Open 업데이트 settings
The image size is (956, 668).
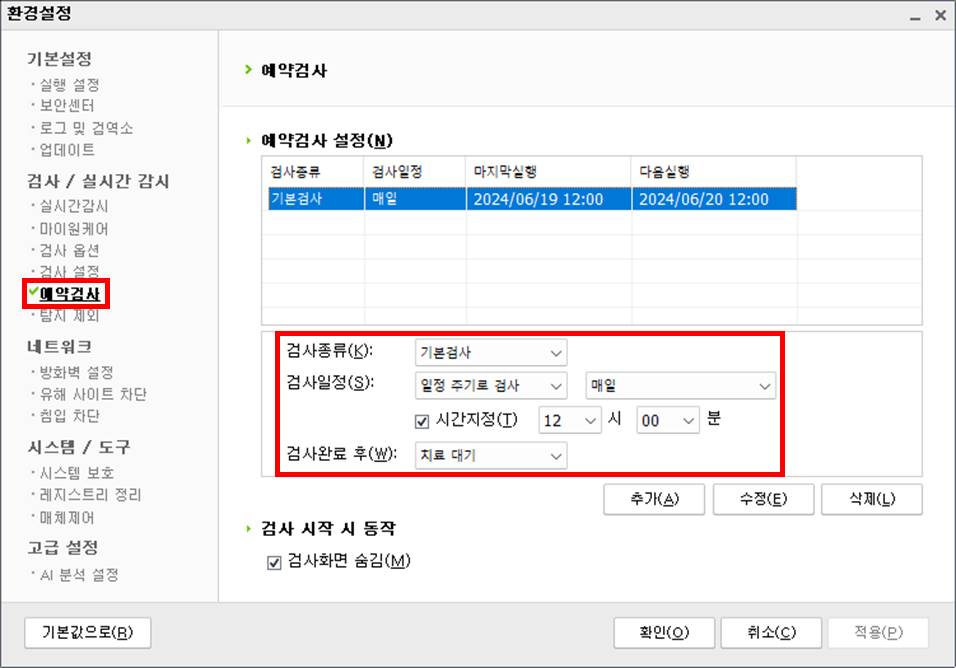66,150
